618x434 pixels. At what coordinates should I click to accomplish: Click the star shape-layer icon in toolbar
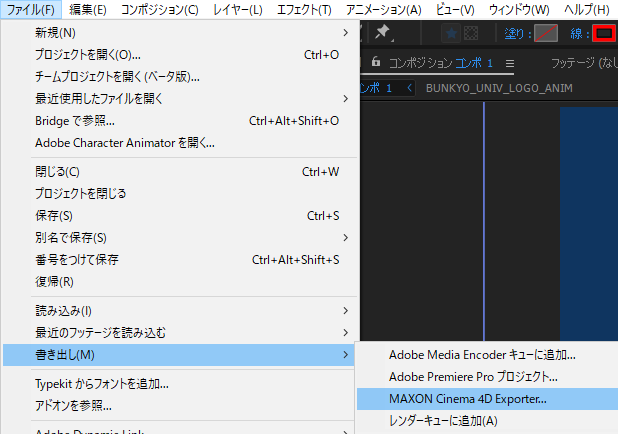[451, 34]
